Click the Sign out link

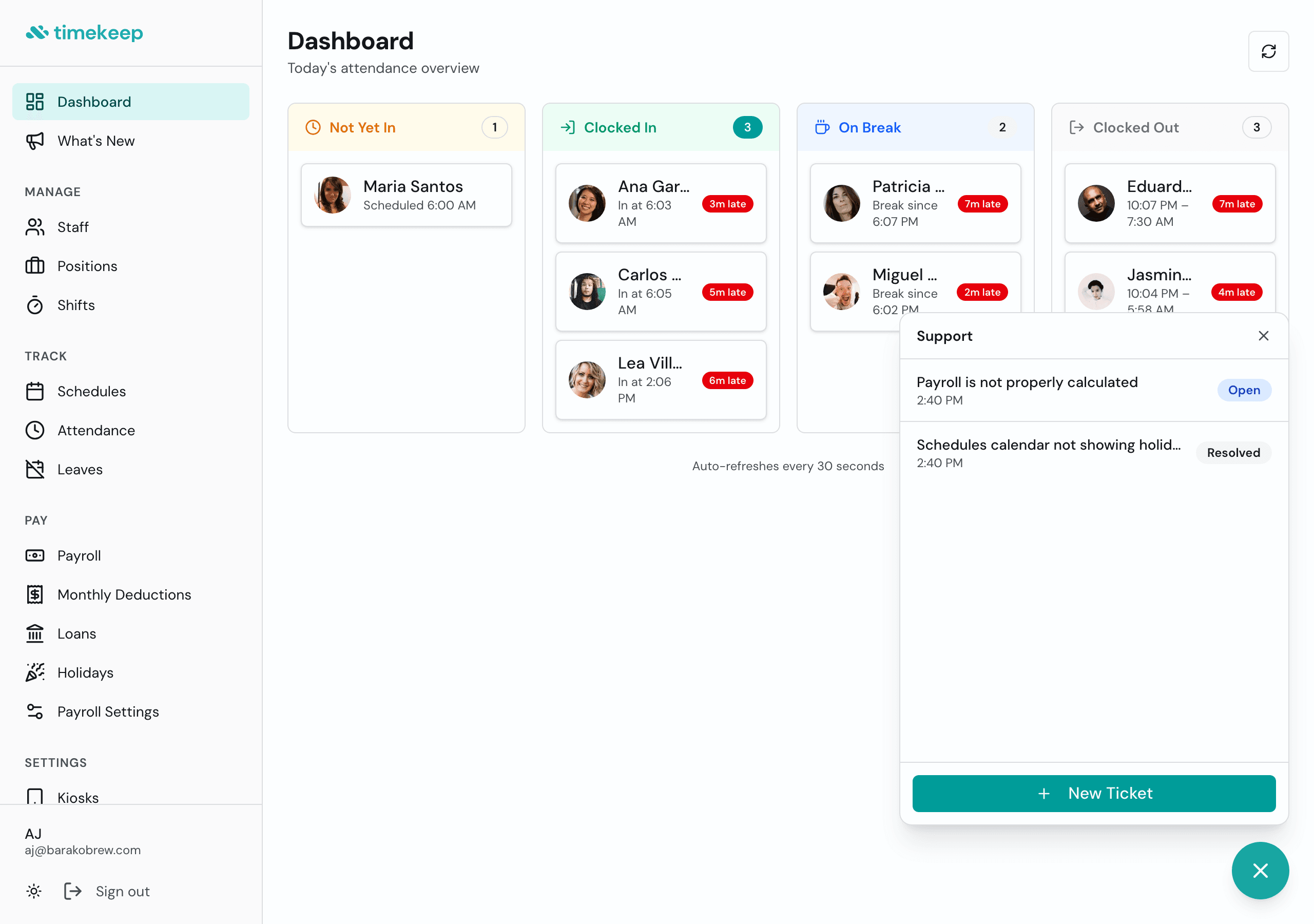tap(122, 891)
